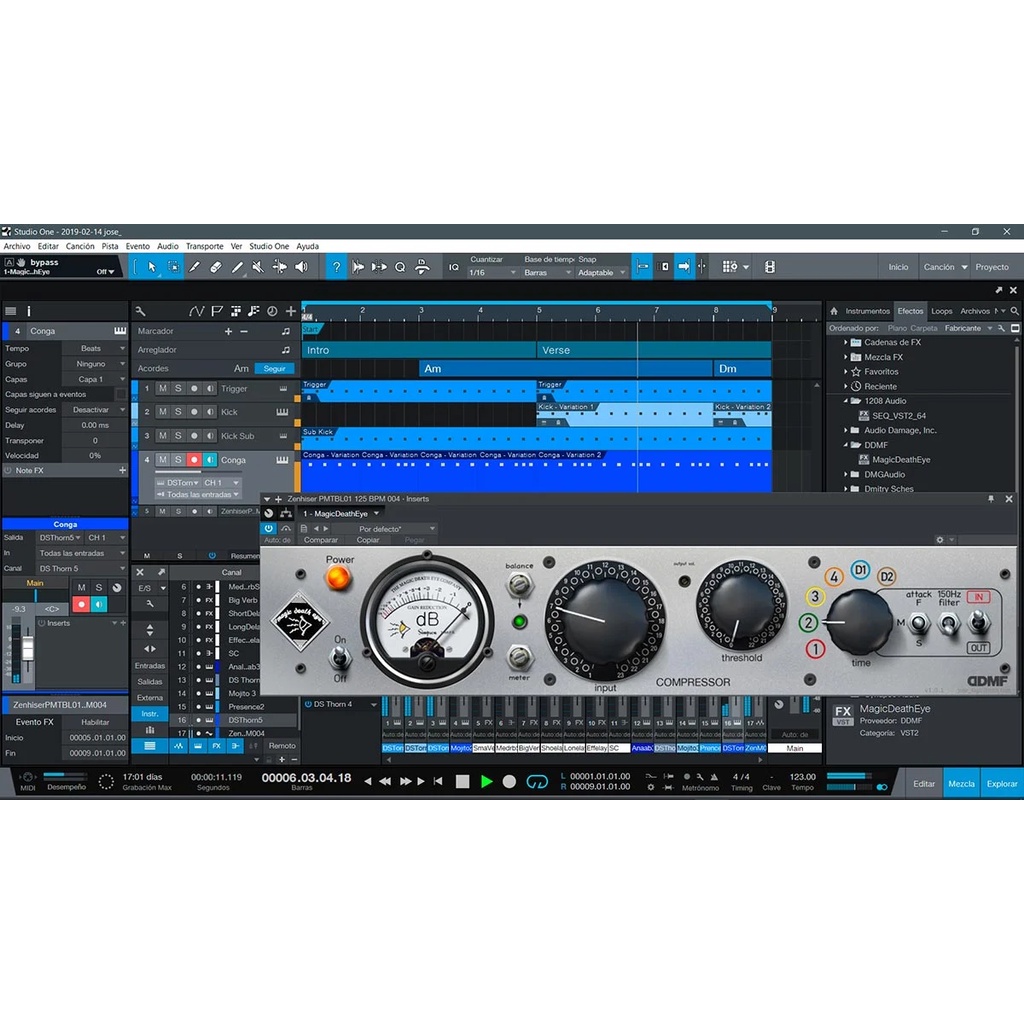Click the compressor input knob
Screen dimensions: 1024x1024
click(x=605, y=622)
